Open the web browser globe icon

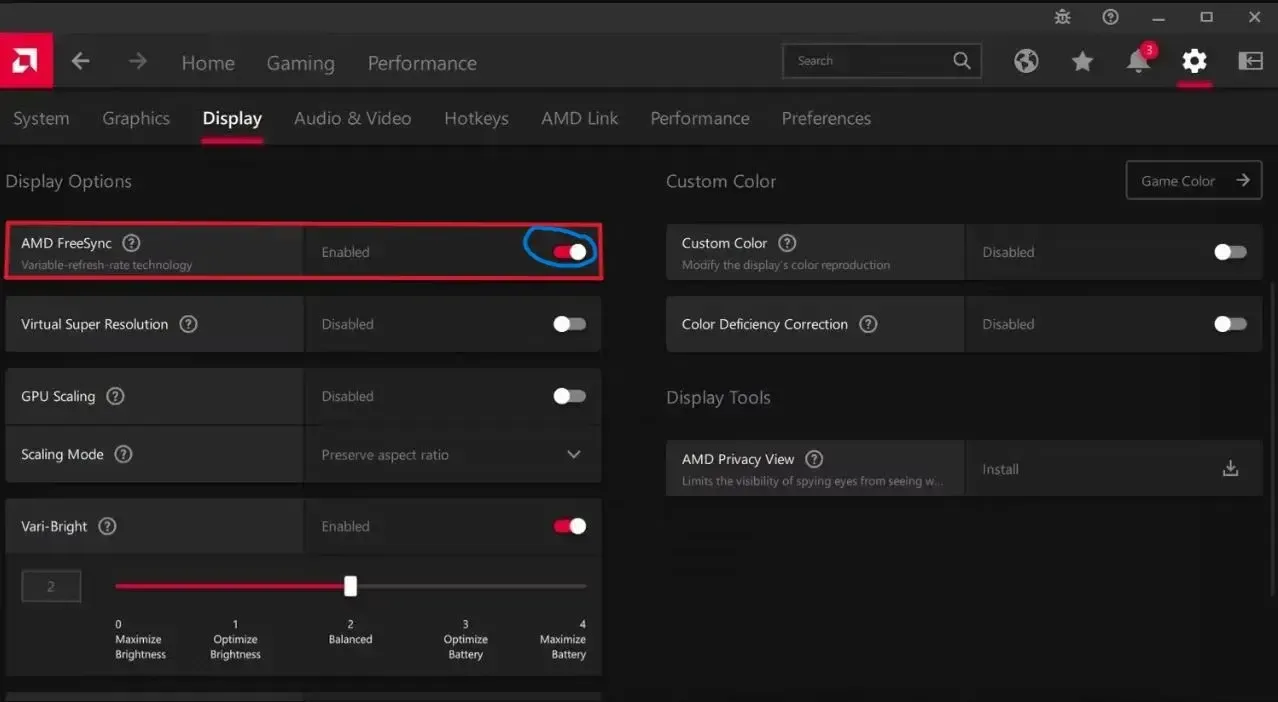click(x=1026, y=62)
